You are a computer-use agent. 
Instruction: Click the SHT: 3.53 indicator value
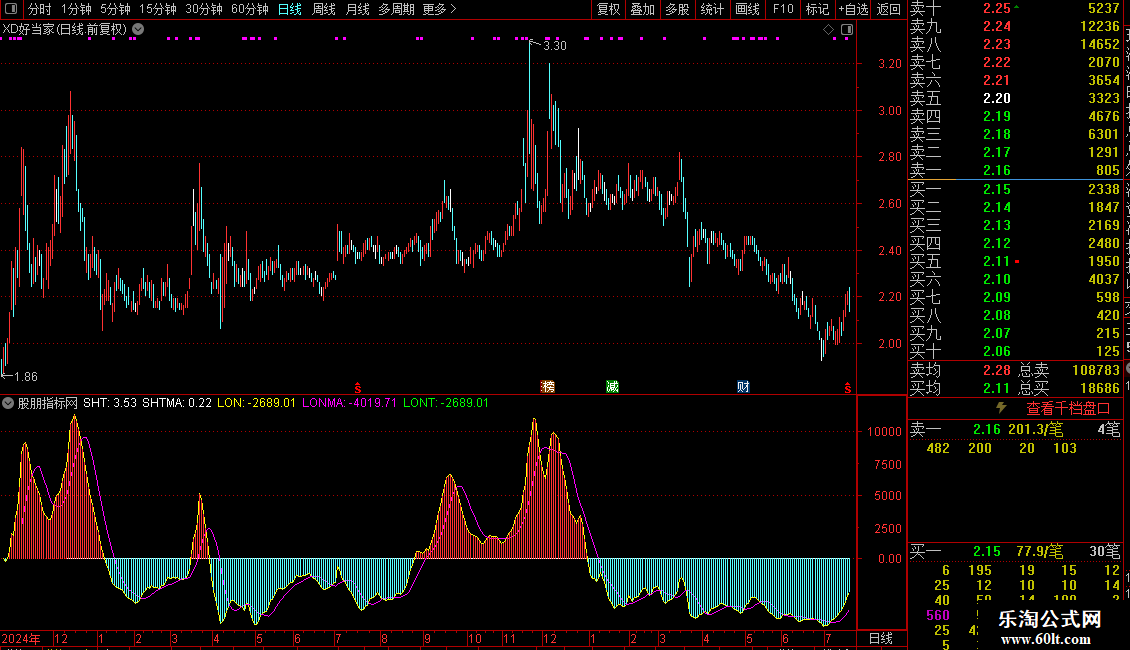tap(110, 403)
